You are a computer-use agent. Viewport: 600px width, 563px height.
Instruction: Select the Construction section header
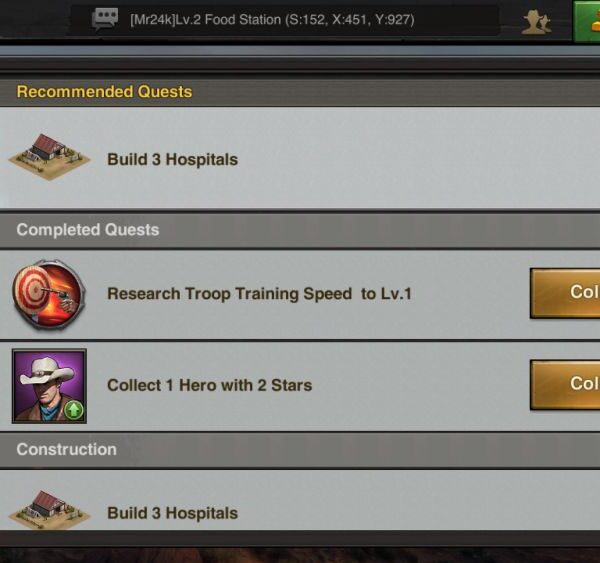[300, 450]
